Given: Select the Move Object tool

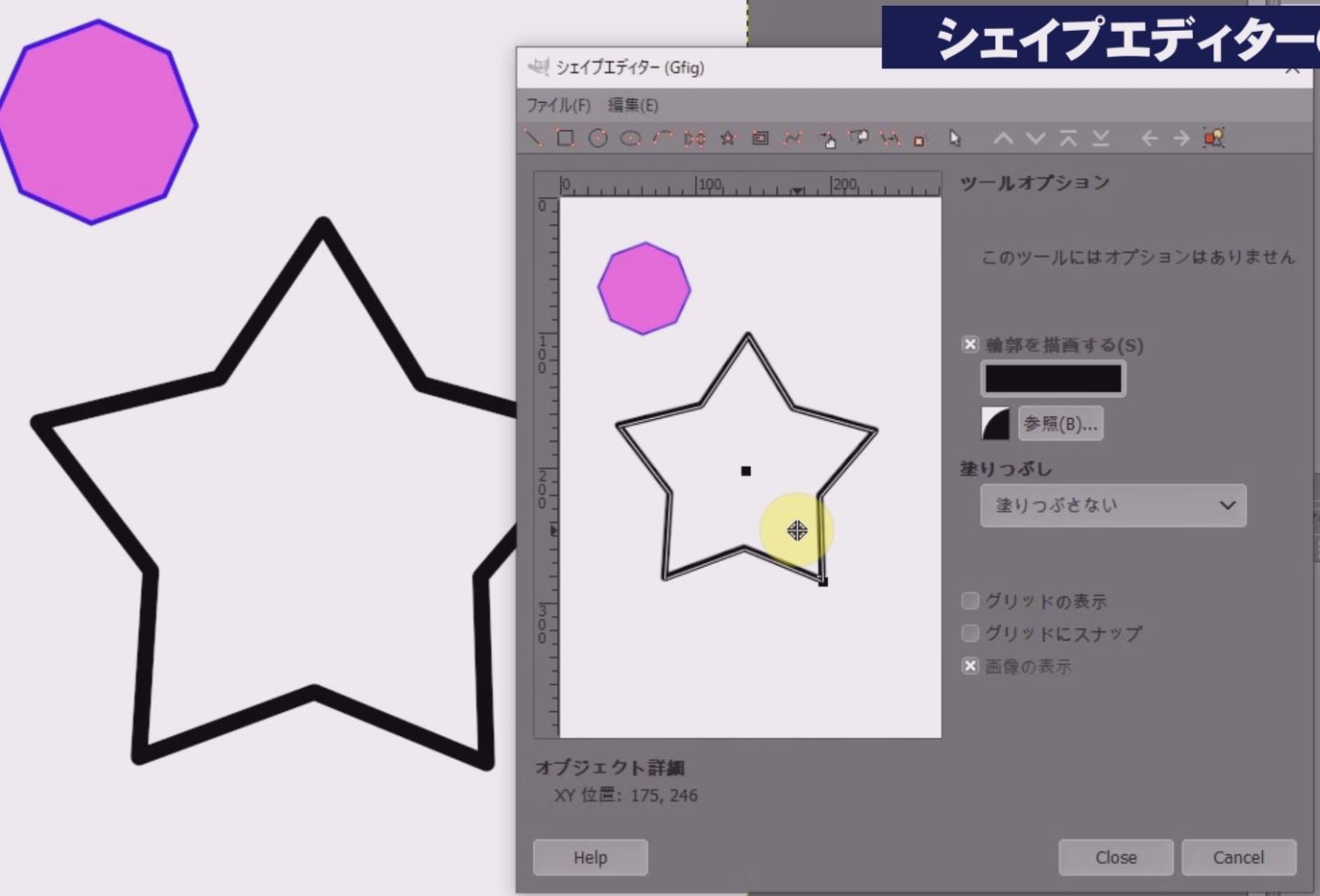Looking at the screenshot, I should (827, 138).
